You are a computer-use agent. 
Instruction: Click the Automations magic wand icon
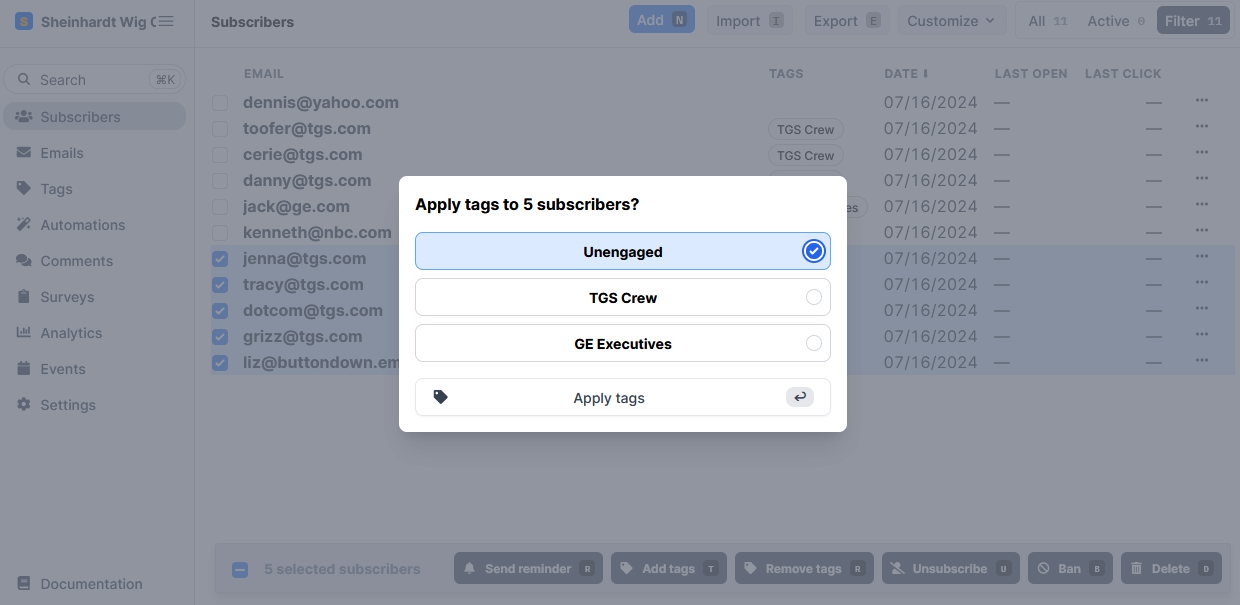[x=23, y=225]
